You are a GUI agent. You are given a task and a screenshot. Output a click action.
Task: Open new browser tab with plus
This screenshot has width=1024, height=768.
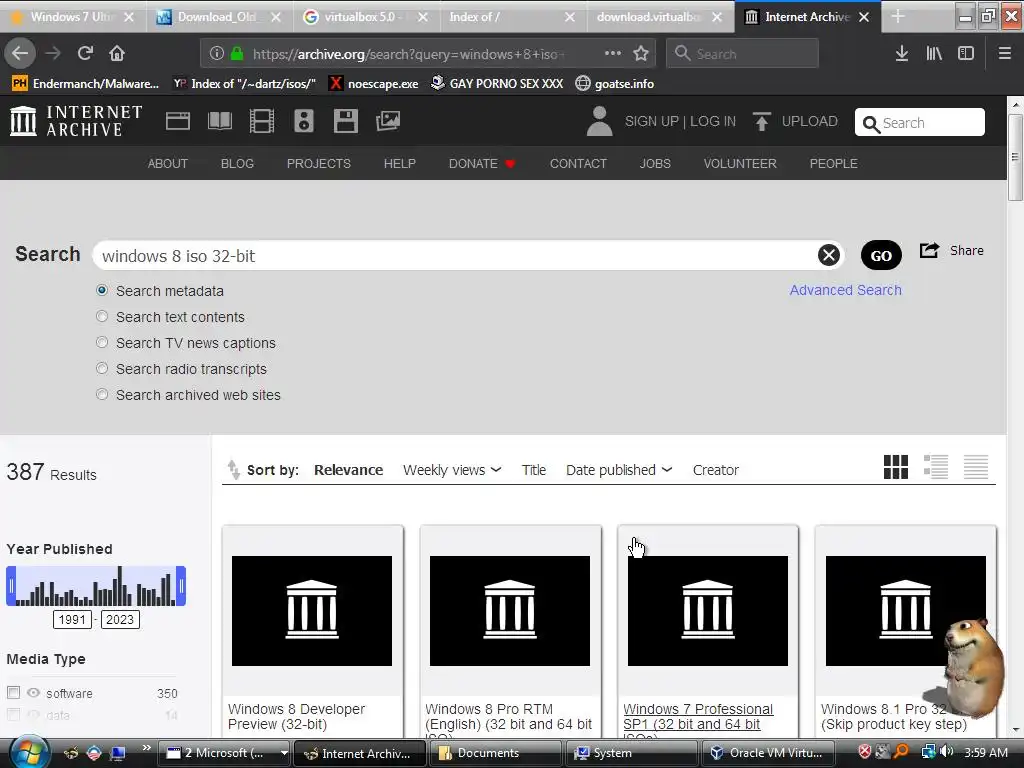898,17
